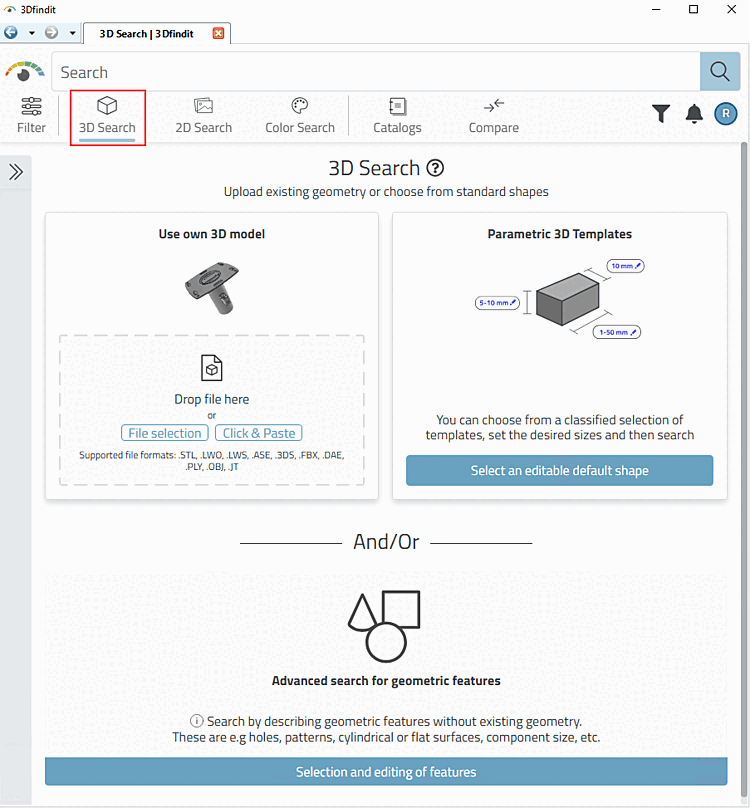Click the 'Use own 3D model' heading

point(212,234)
